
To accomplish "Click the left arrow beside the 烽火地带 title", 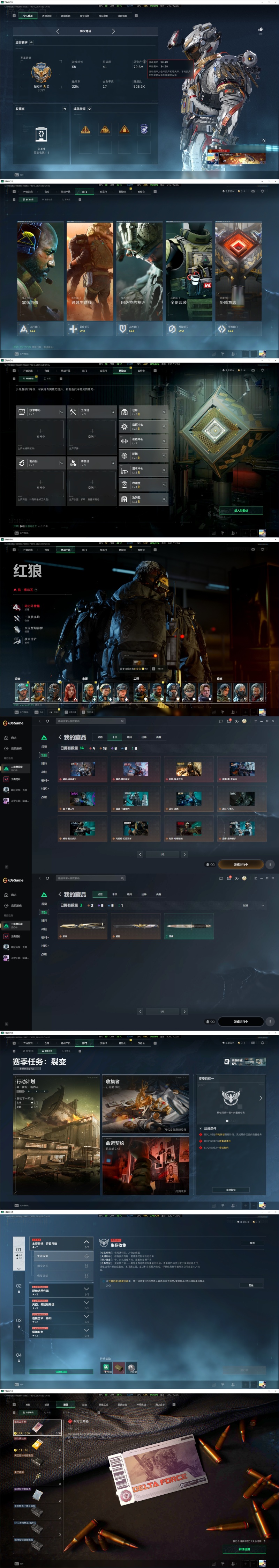I will [58, 31].
